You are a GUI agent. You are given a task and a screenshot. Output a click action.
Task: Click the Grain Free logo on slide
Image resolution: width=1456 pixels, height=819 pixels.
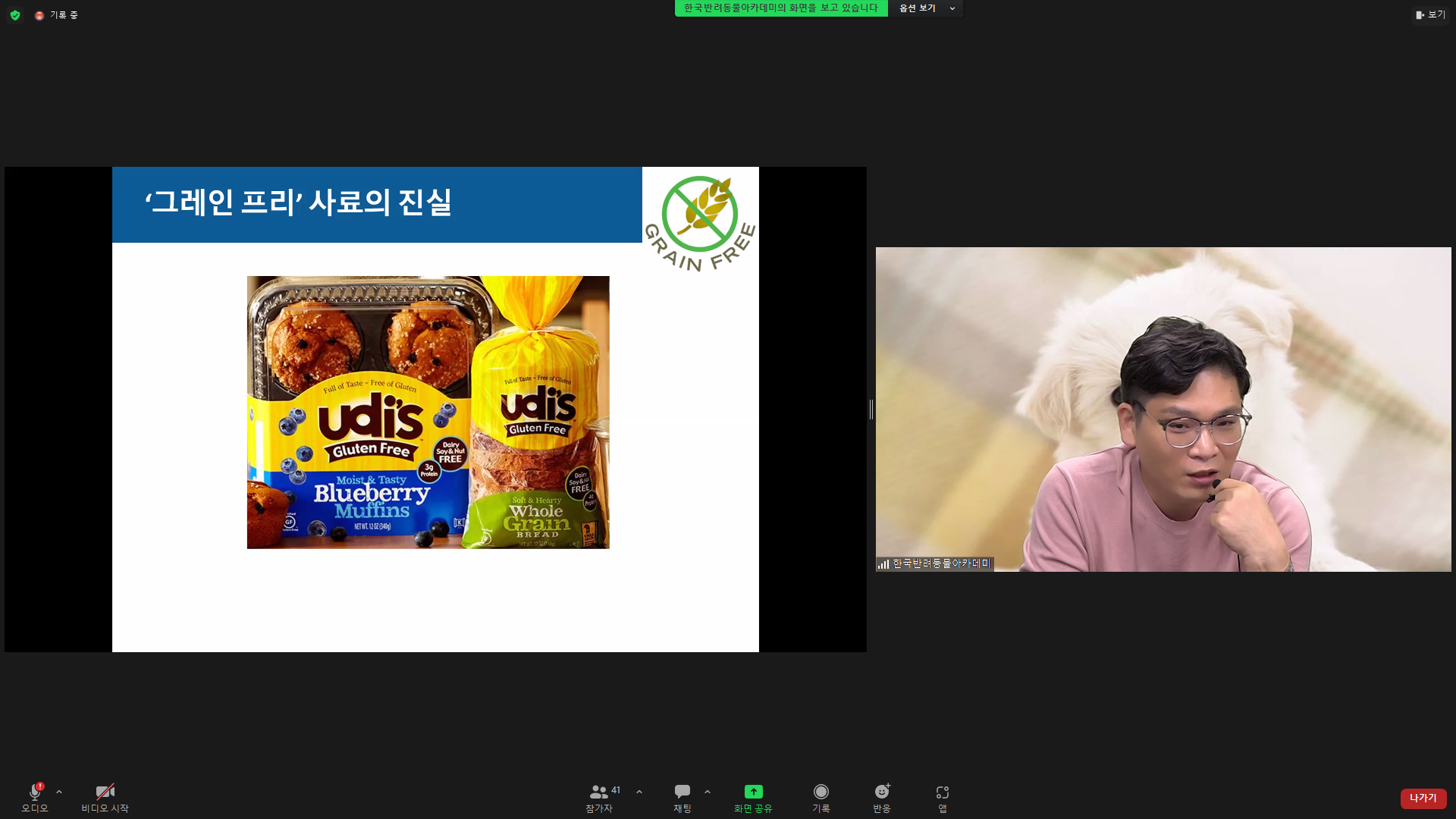tap(700, 223)
